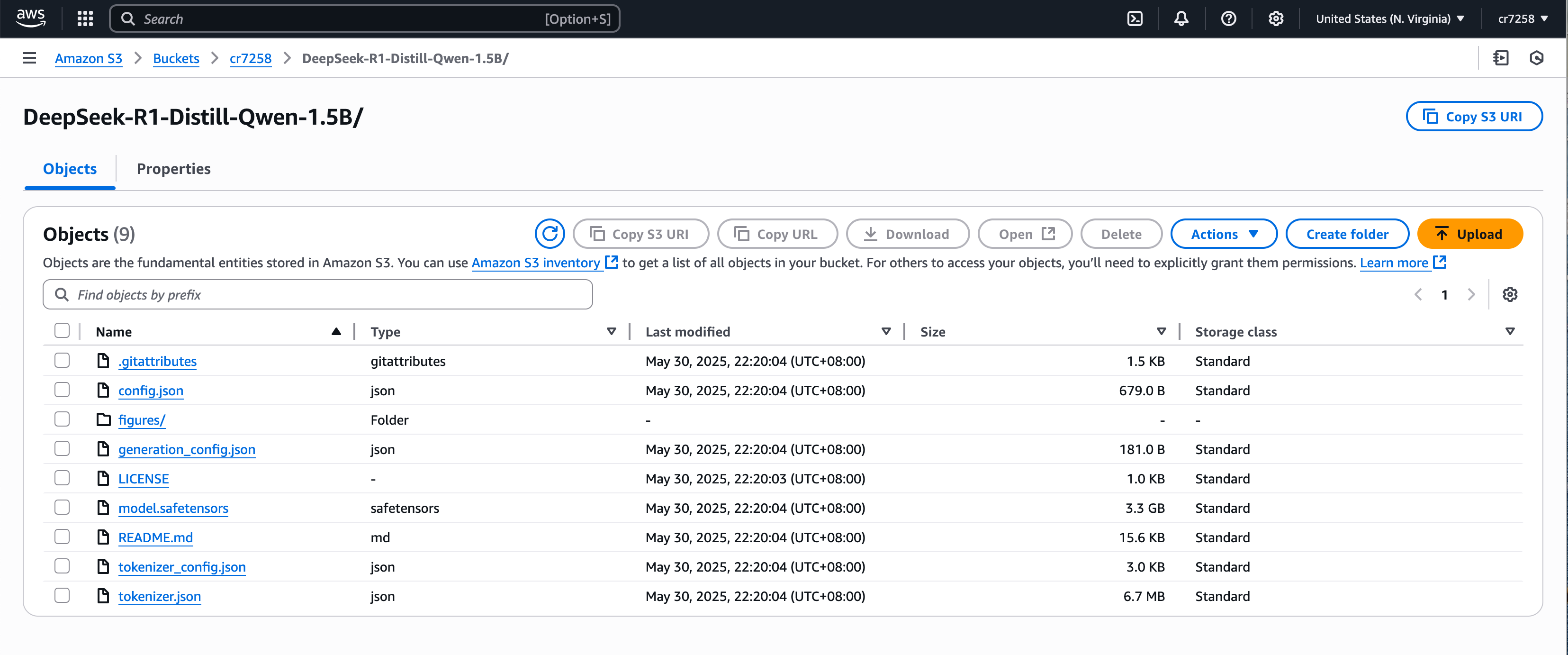Open the cr7258 account menu
This screenshot has height=655, width=1568.
[1523, 19]
